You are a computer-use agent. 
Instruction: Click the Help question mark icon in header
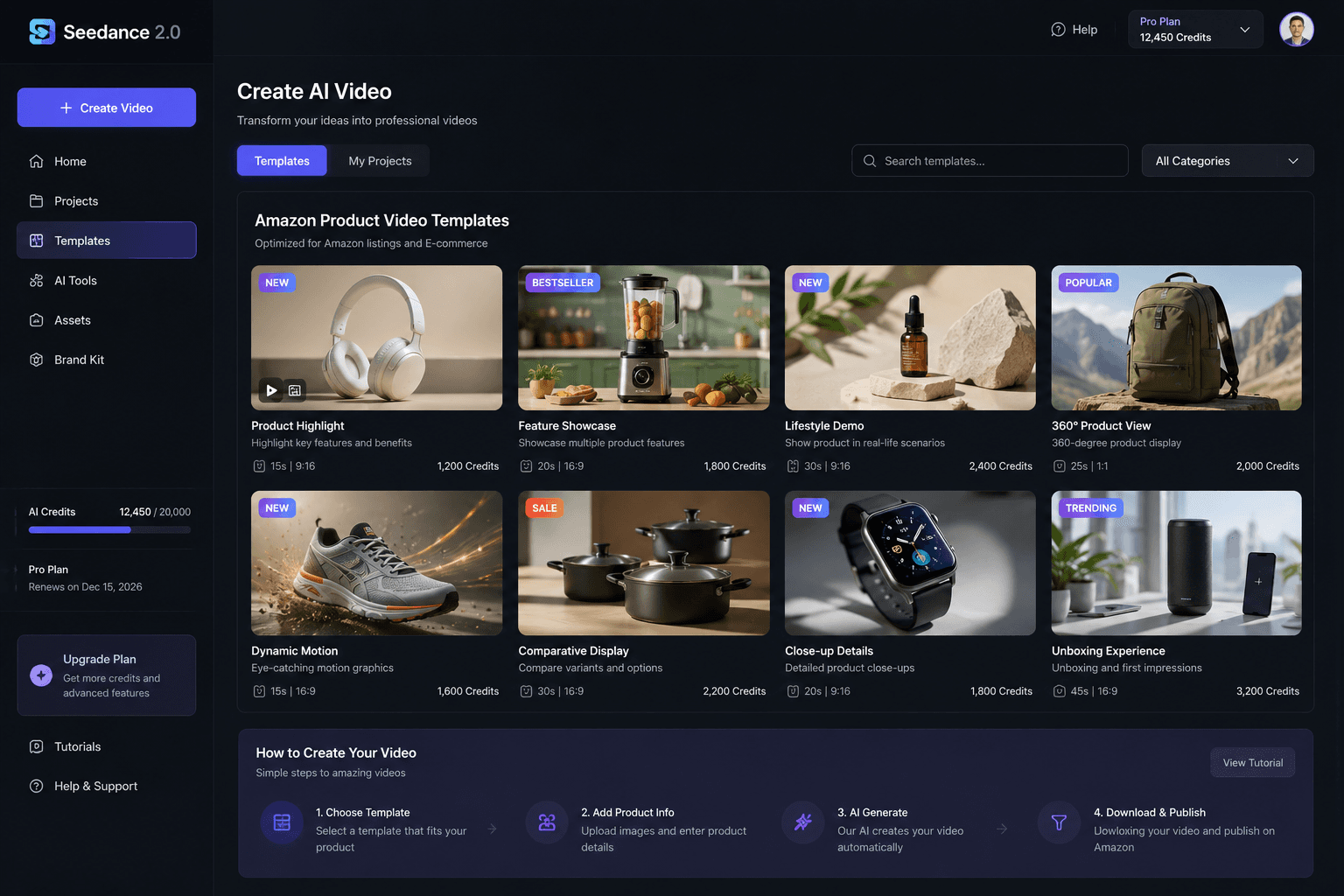click(x=1058, y=30)
